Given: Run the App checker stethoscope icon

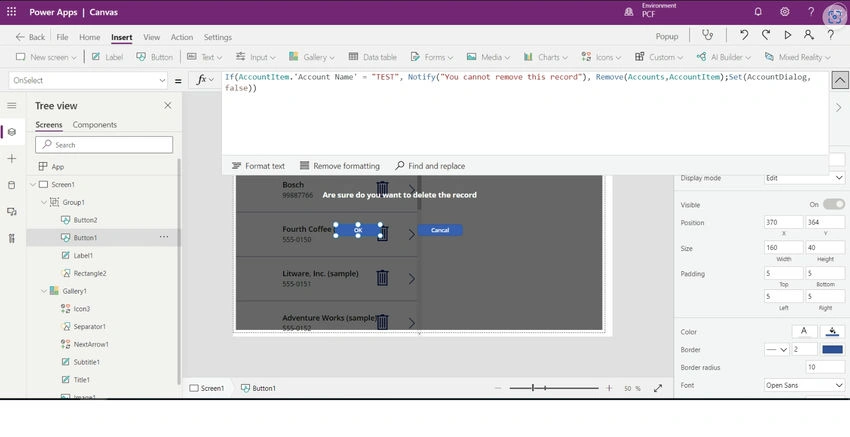Looking at the screenshot, I should tap(707, 35).
